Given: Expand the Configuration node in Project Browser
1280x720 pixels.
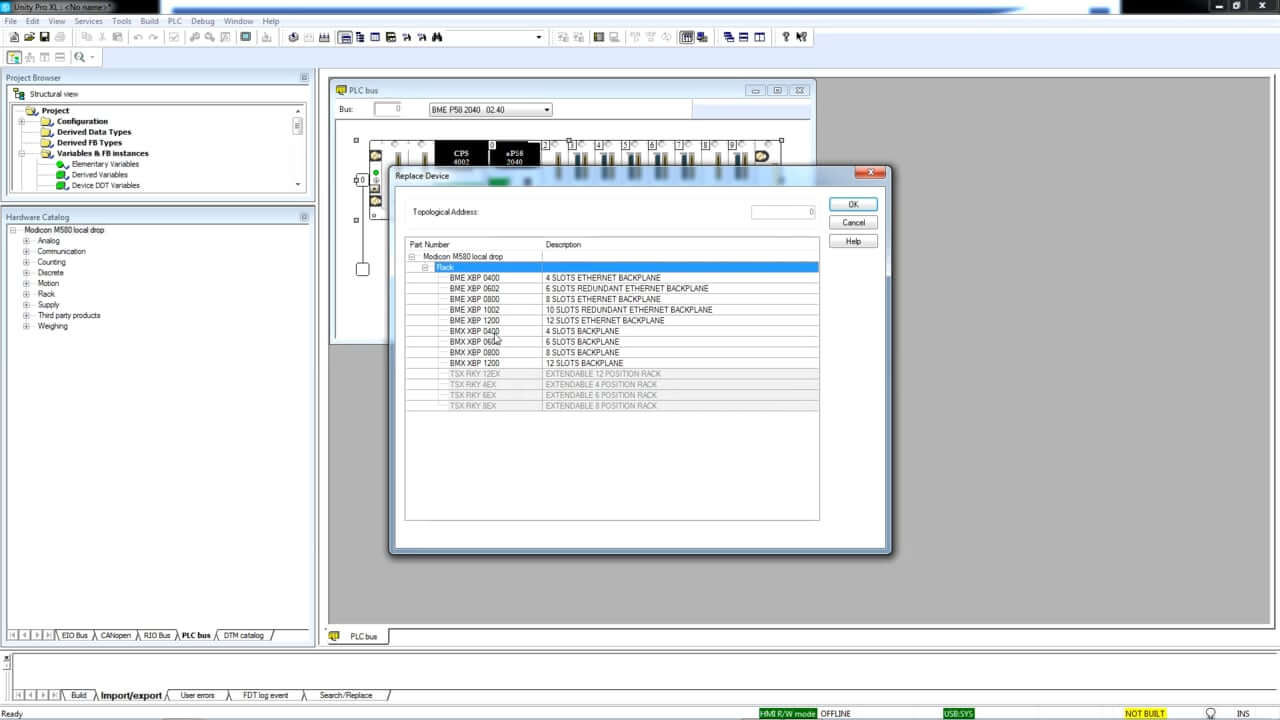Looking at the screenshot, I should (21, 121).
